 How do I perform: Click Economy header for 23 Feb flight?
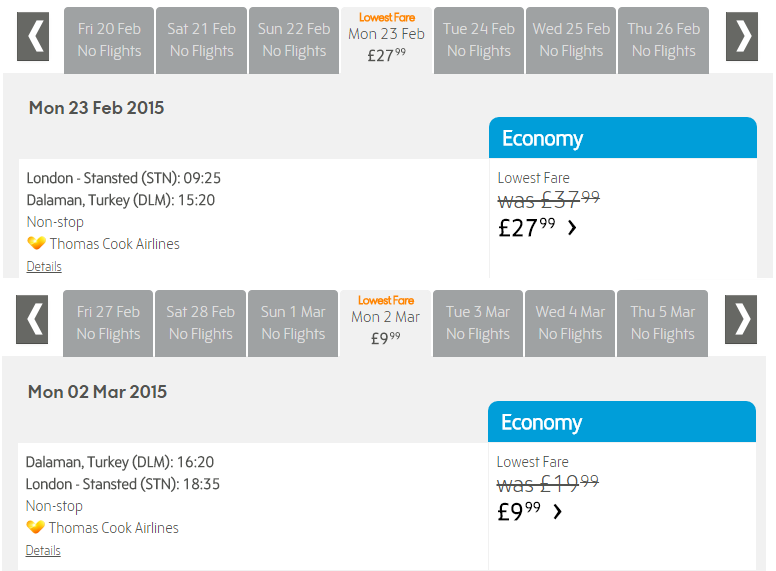coord(622,138)
